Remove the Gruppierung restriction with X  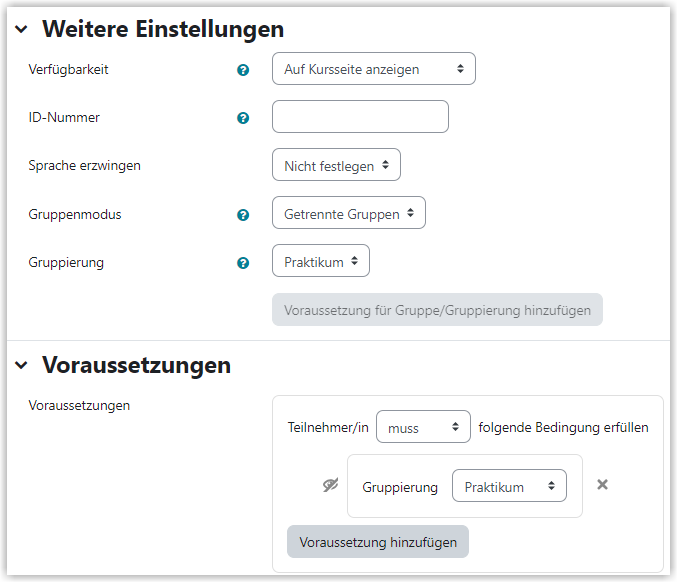pos(602,485)
